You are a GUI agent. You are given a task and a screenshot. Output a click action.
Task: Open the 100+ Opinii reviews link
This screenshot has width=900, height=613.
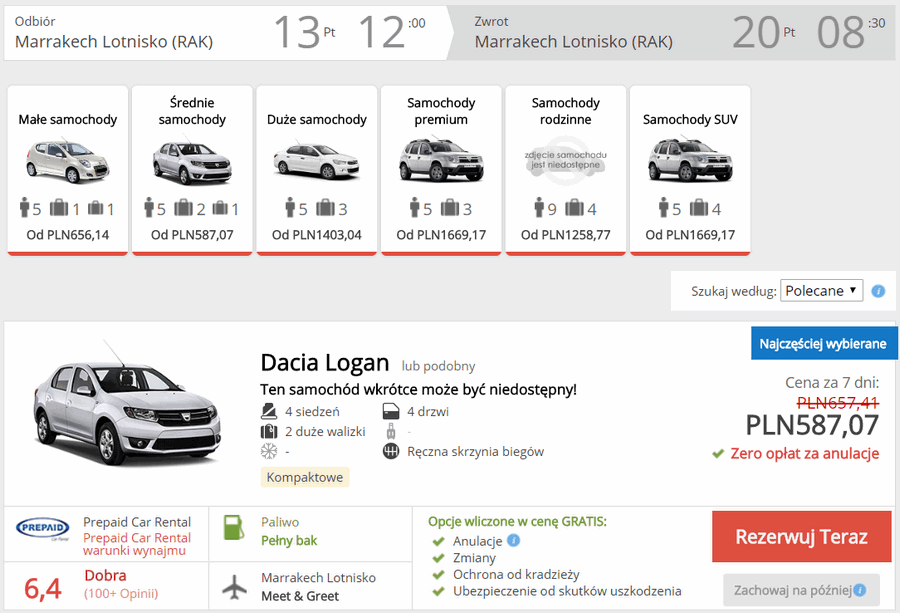121,593
